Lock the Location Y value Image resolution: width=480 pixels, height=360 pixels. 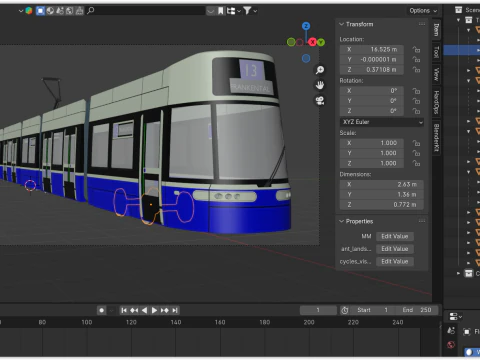click(416, 60)
